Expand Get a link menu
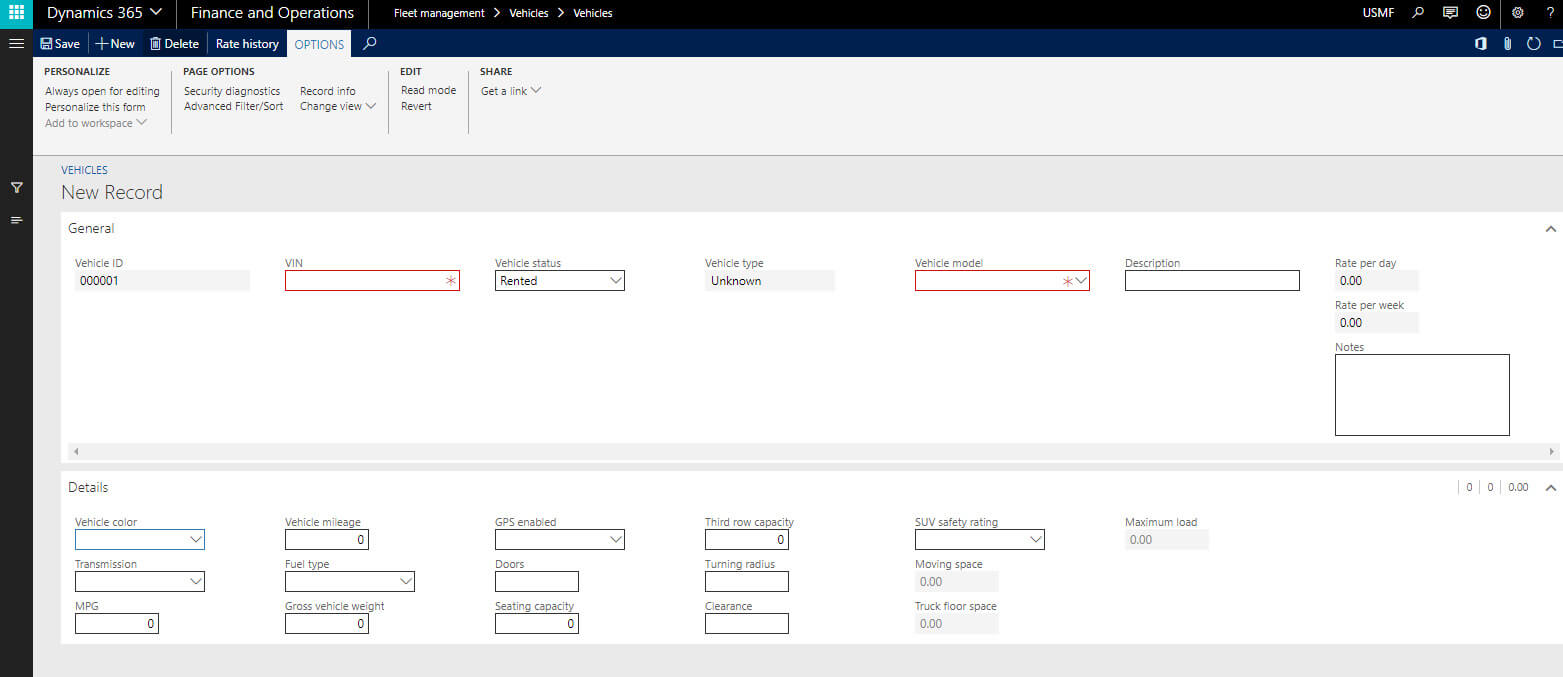 (510, 90)
